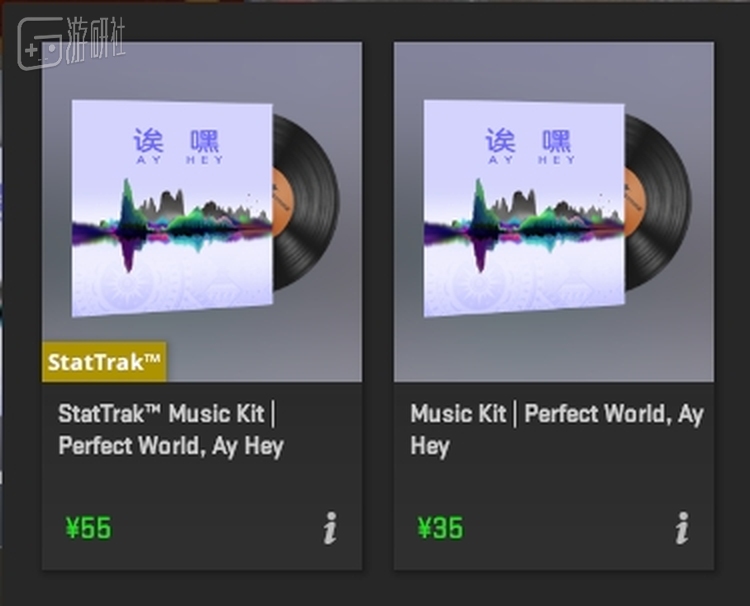Select the StatTrak Ay Hey album cover
This screenshot has width=750, height=606.
coord(172,209)
